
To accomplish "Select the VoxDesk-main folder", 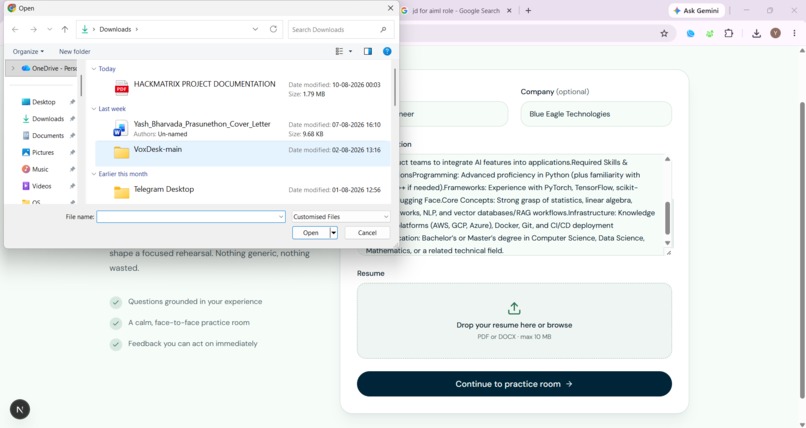I will tap(242, 153).
